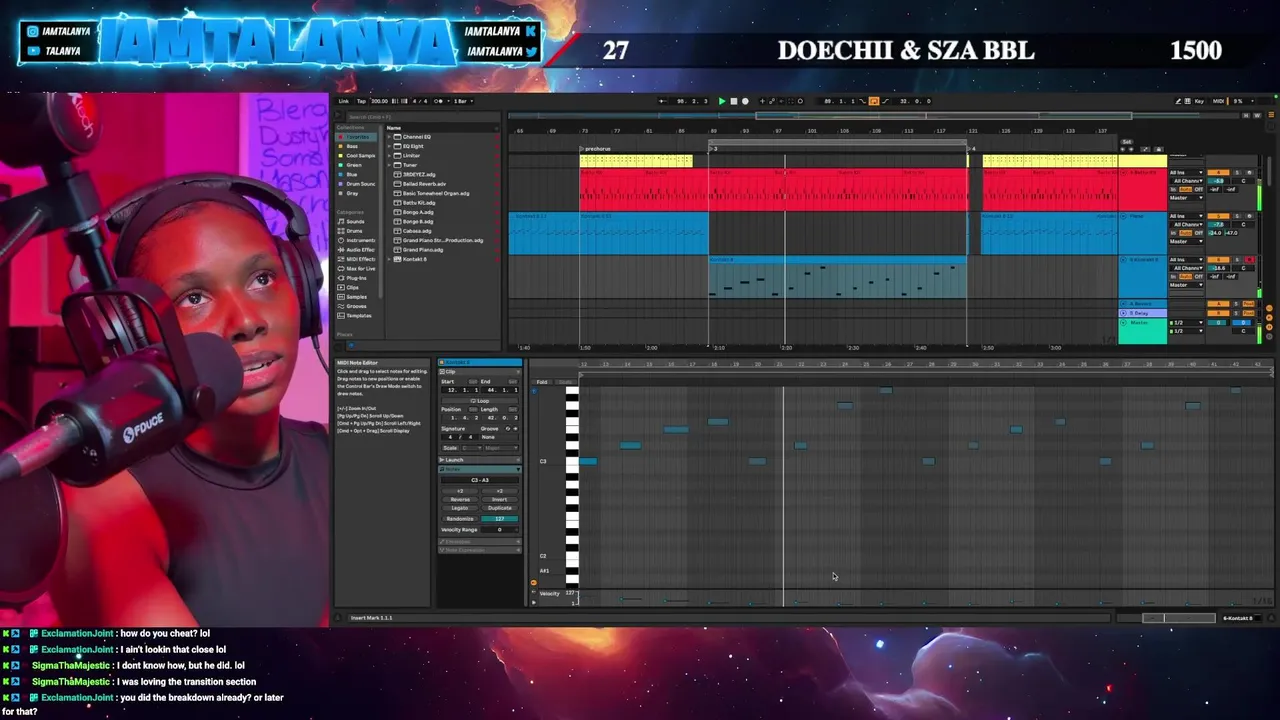Click the Reverse notes button
Image resolution: width=1280 pixels, height=720 pixels.
click(460, 499)
